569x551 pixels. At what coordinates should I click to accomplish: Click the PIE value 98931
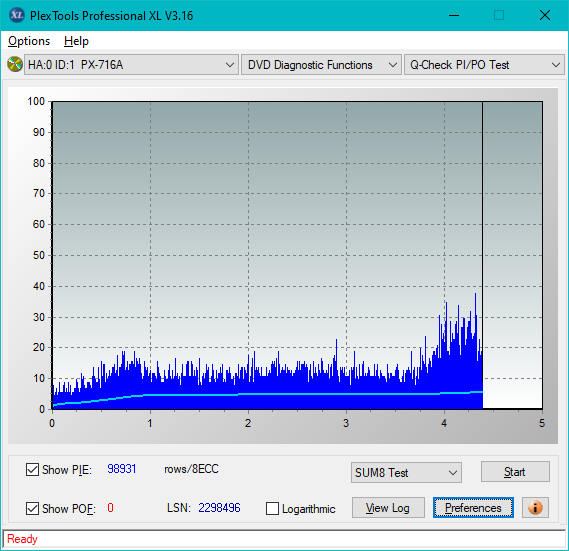[x=122, y=469]
